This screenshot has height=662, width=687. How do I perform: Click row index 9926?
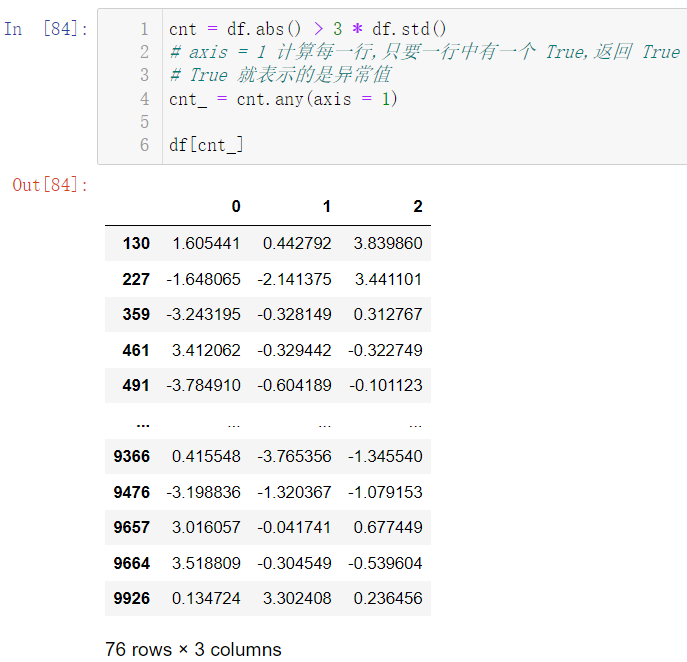click(132, 598)
